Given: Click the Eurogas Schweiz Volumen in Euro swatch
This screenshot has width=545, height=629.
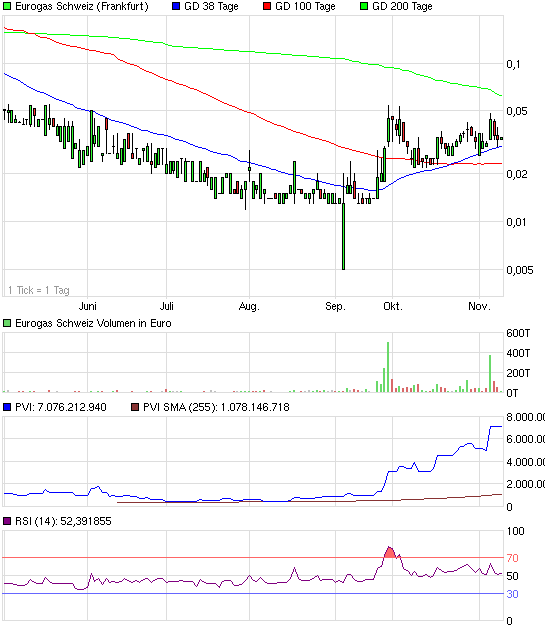Looking at the screenshot, I should 7,323.
